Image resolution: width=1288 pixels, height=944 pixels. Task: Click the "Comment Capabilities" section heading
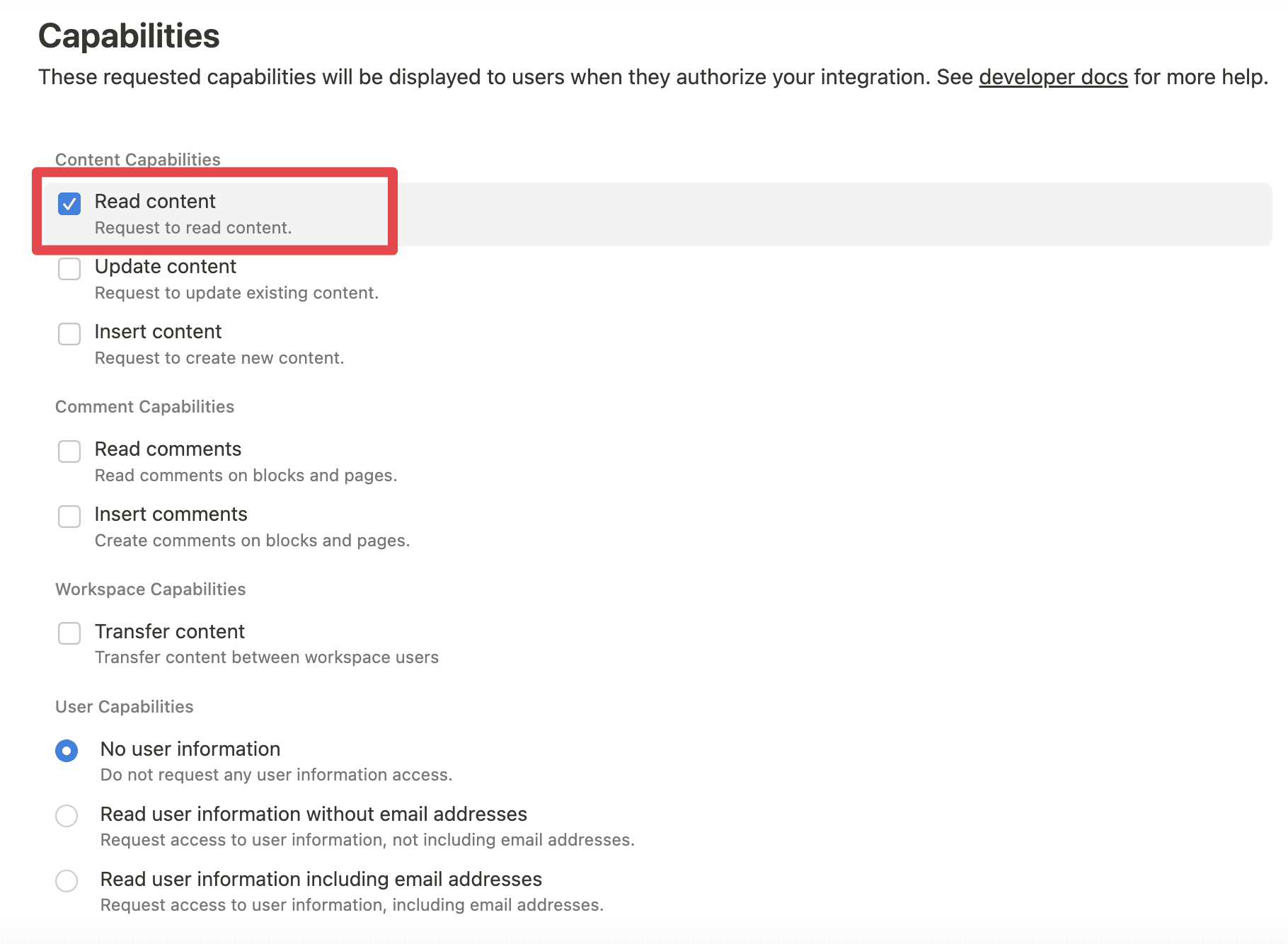click(x=144, y=406)
